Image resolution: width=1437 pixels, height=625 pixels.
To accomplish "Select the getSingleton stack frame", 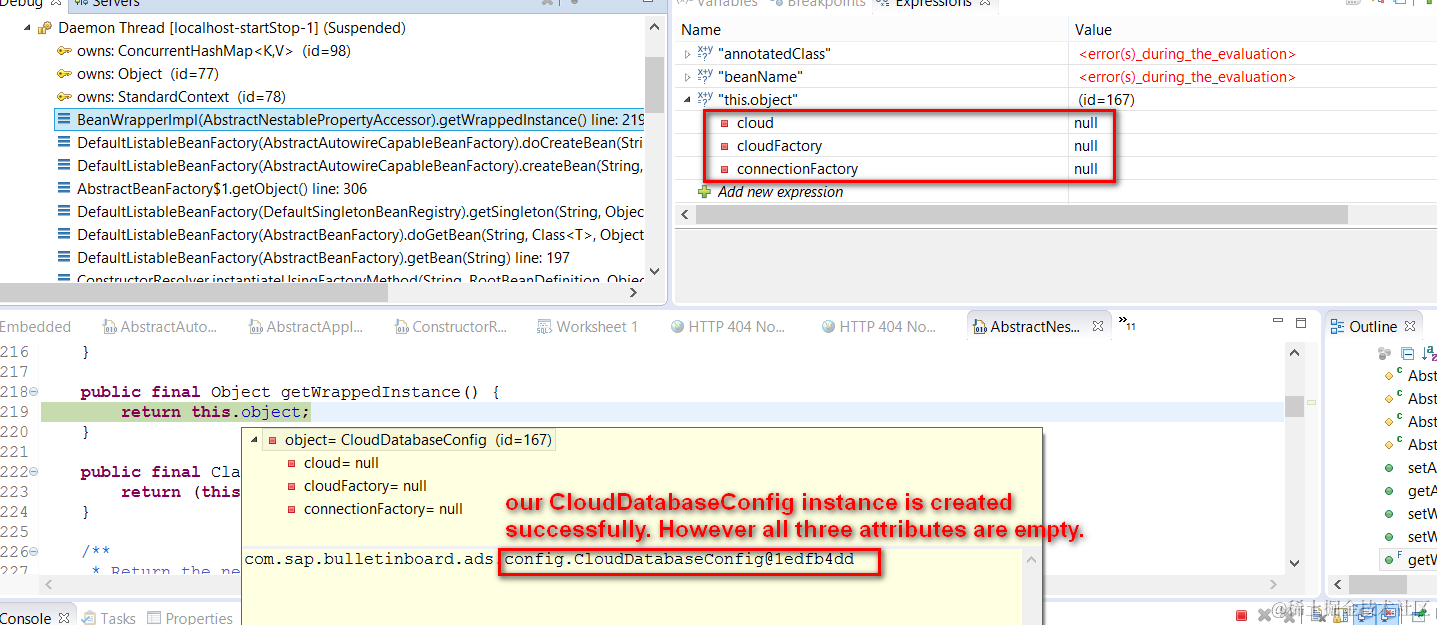I will click(350, 212).
